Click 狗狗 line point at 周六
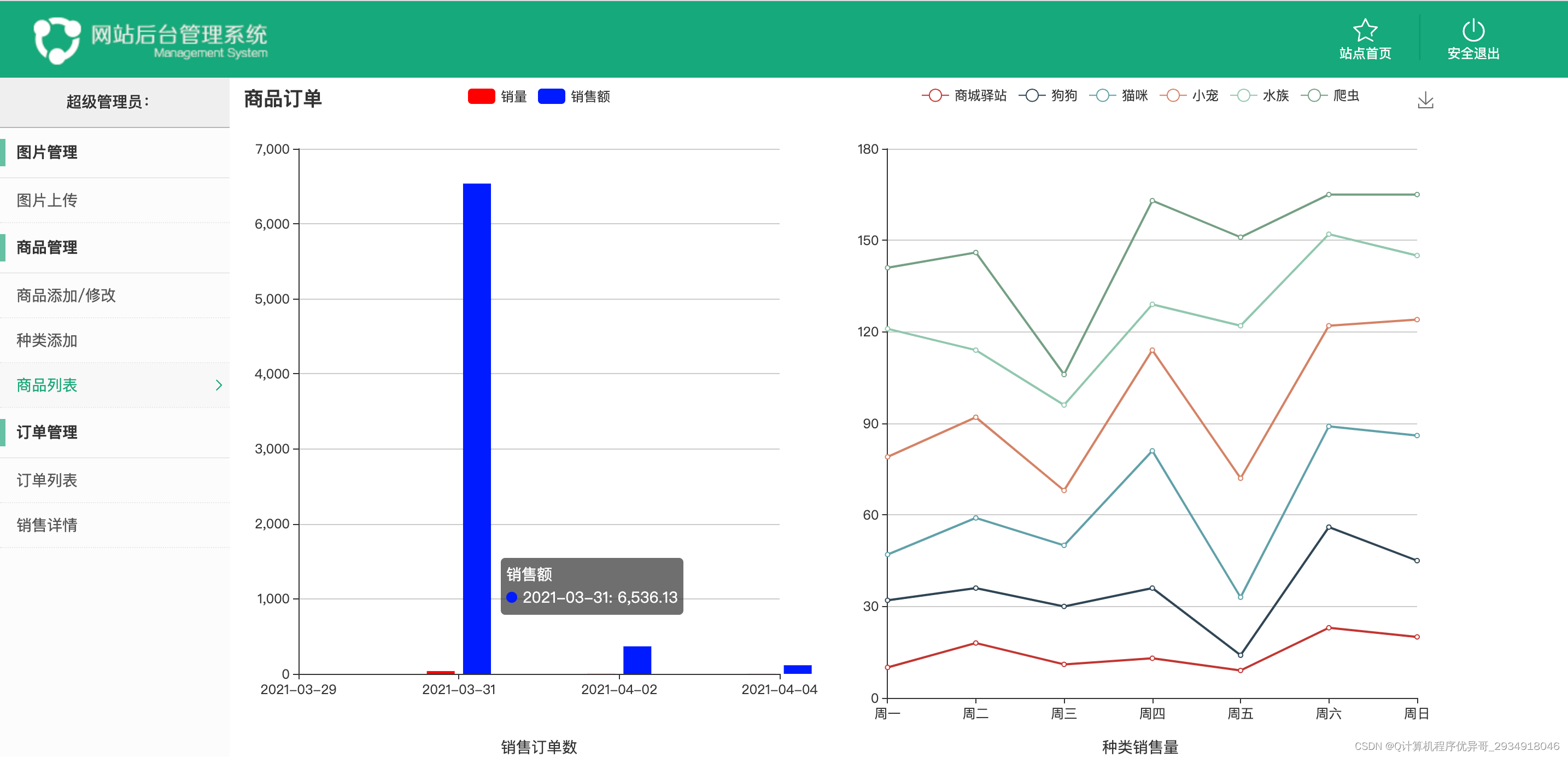1568x757 pixels. (1329, 527)
